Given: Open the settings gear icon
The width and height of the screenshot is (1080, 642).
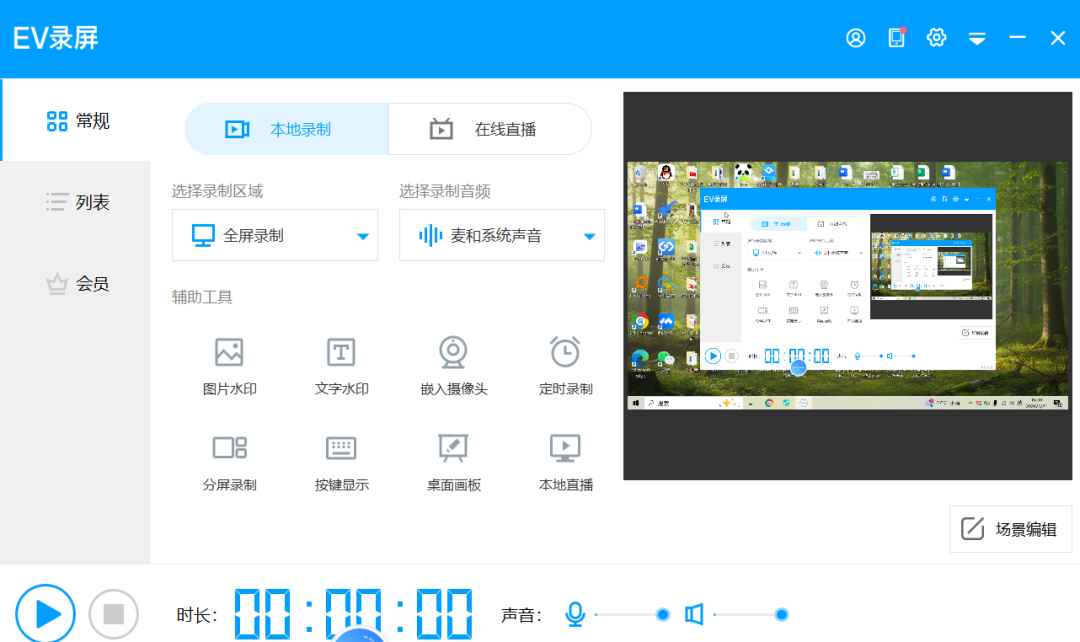Looking at the screenshot, I should pyautogui.click(x=936, y=37).
